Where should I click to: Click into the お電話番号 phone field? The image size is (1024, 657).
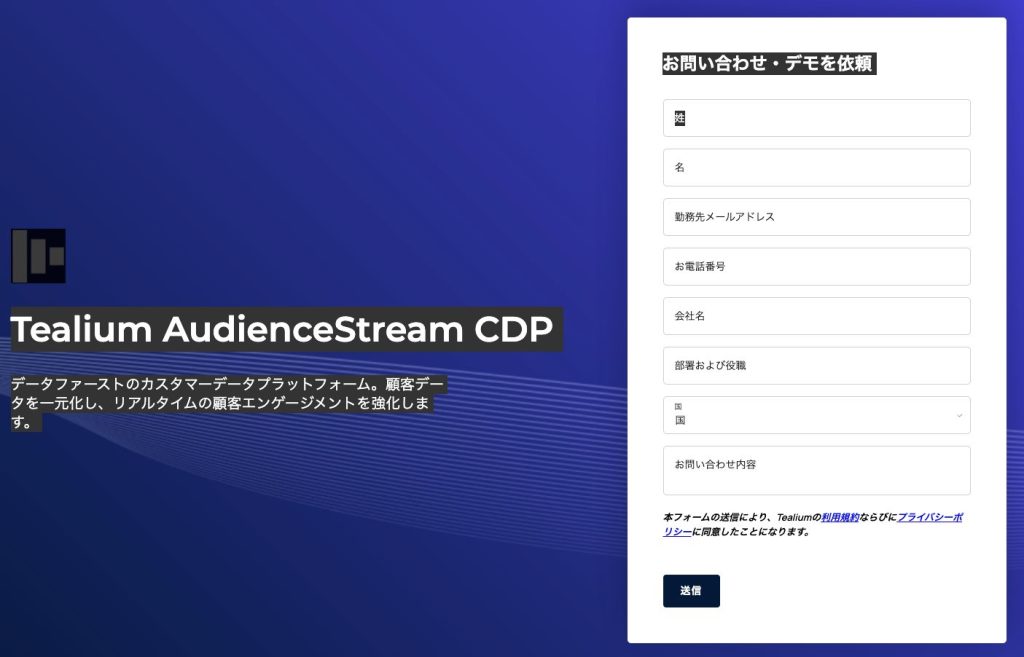click(x=816, y=267)
